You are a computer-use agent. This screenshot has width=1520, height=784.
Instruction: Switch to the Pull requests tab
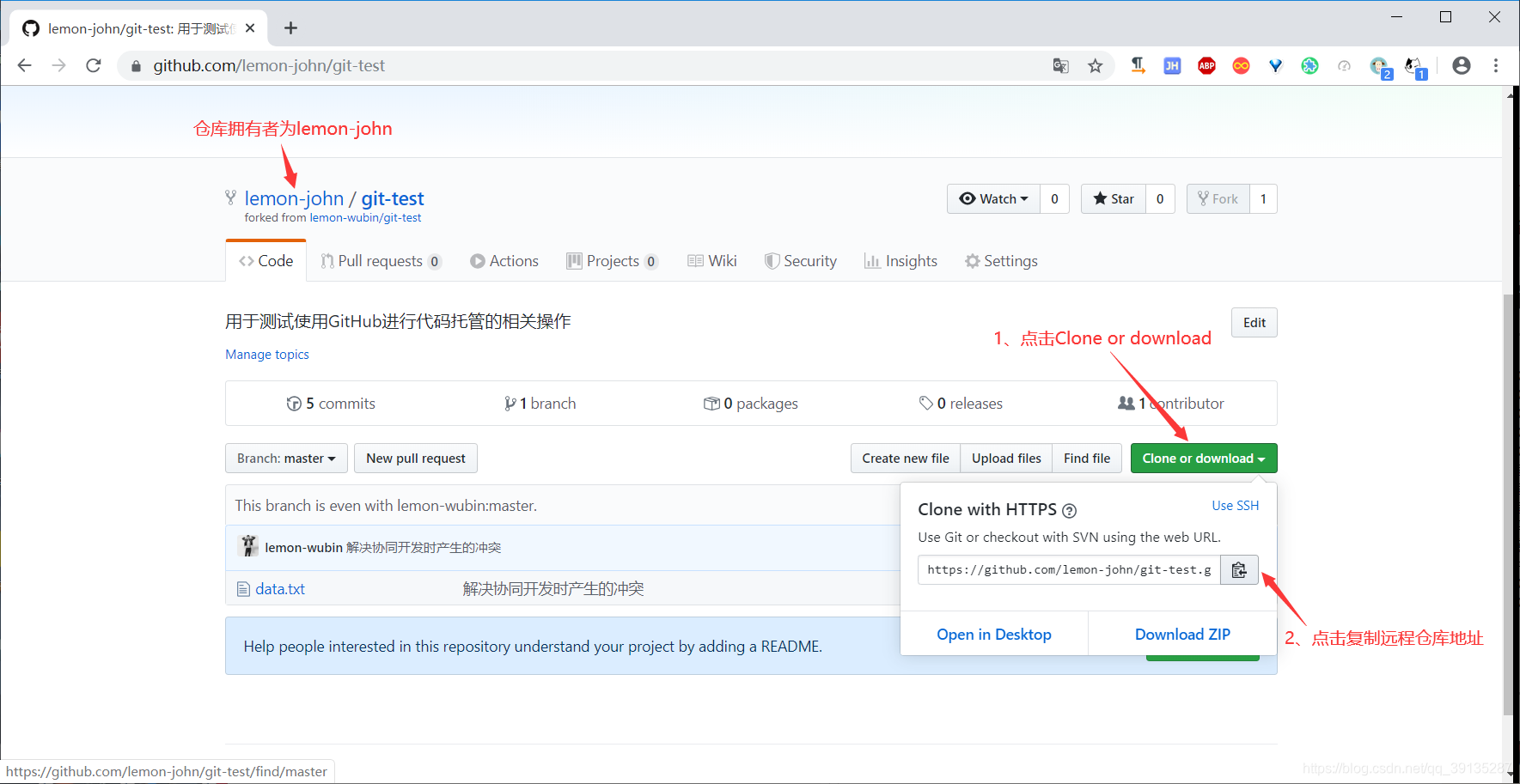381,261
